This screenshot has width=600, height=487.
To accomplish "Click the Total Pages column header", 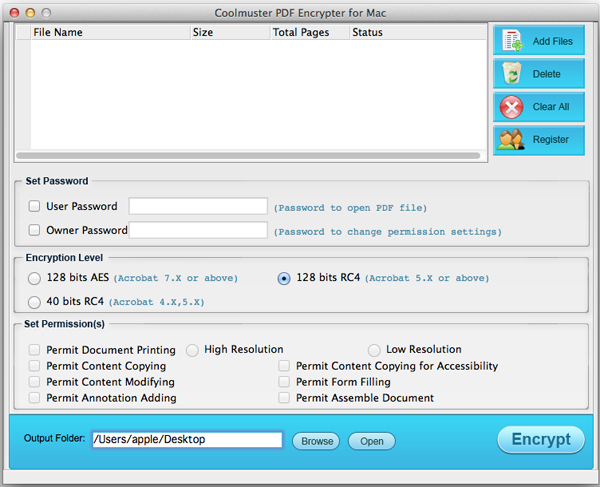I will click(x=310, y=33).
